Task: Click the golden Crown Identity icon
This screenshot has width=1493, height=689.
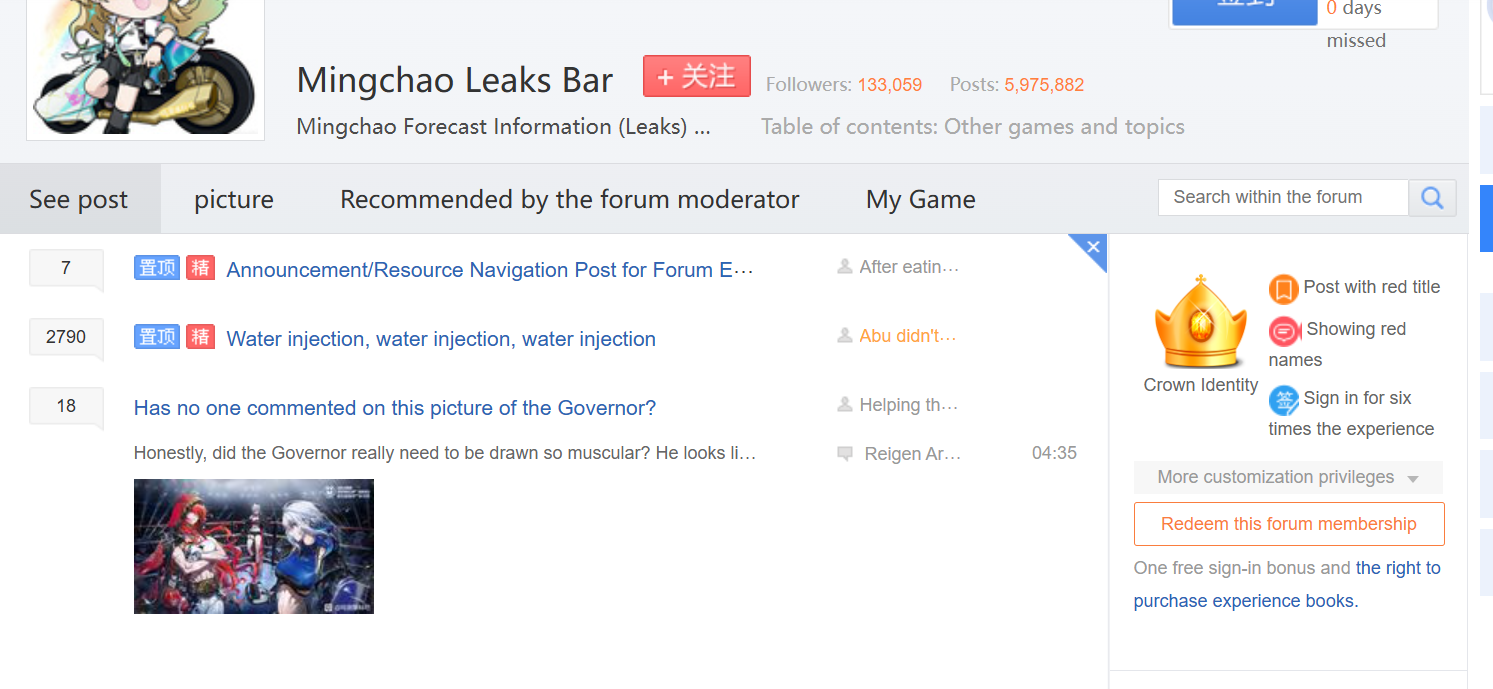Action: coord(1200,324)
